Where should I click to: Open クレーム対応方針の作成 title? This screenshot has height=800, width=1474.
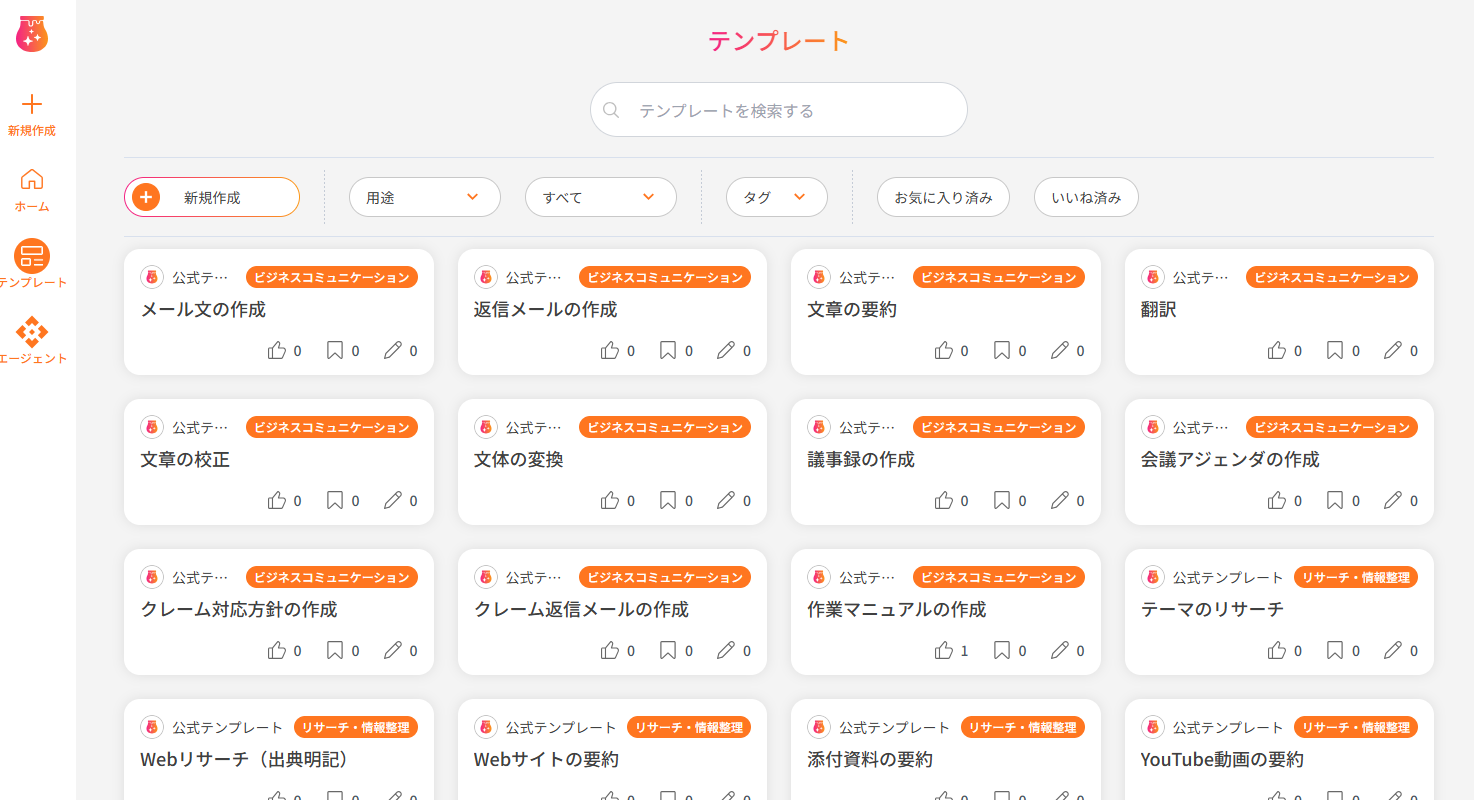click(239, 610)
